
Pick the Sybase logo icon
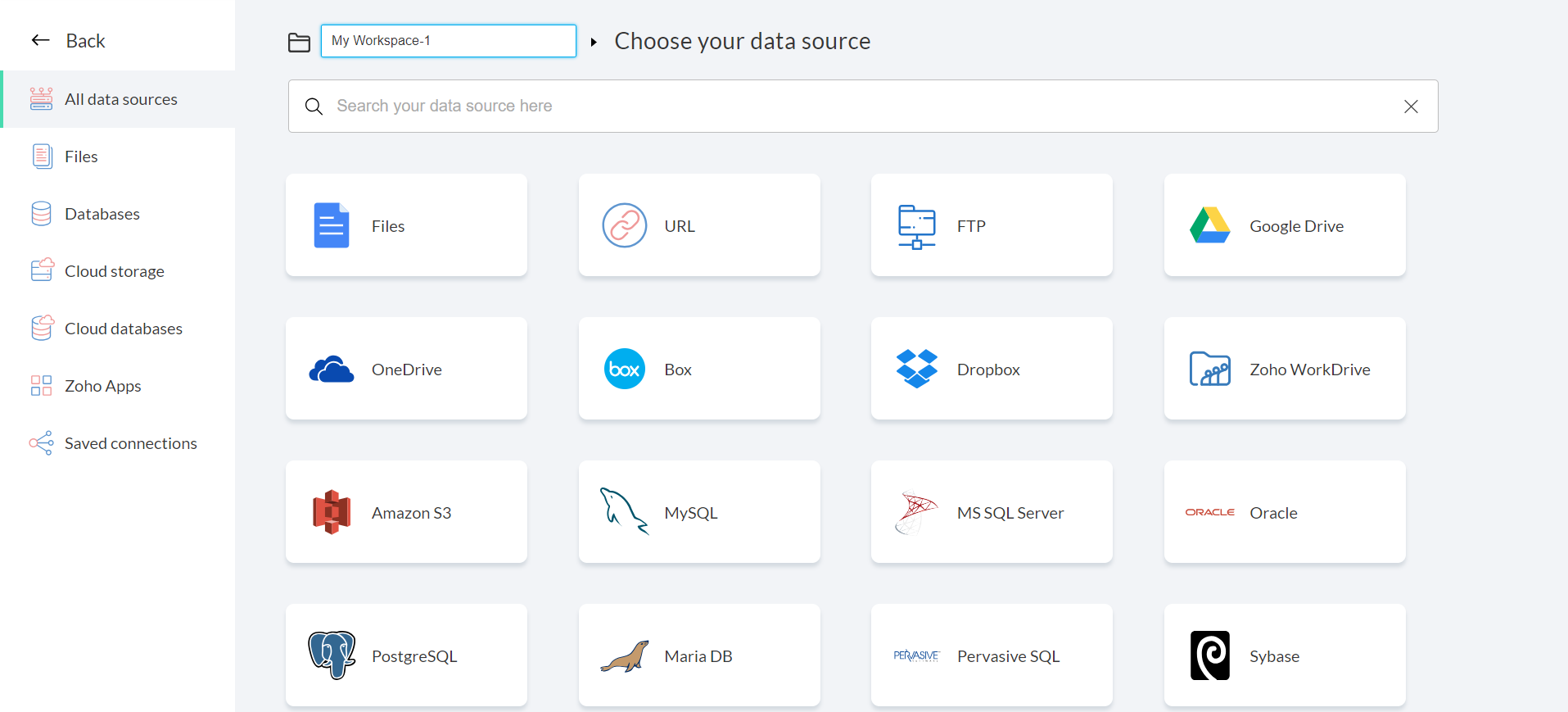pyautogui.click(x=1210, y=655)
